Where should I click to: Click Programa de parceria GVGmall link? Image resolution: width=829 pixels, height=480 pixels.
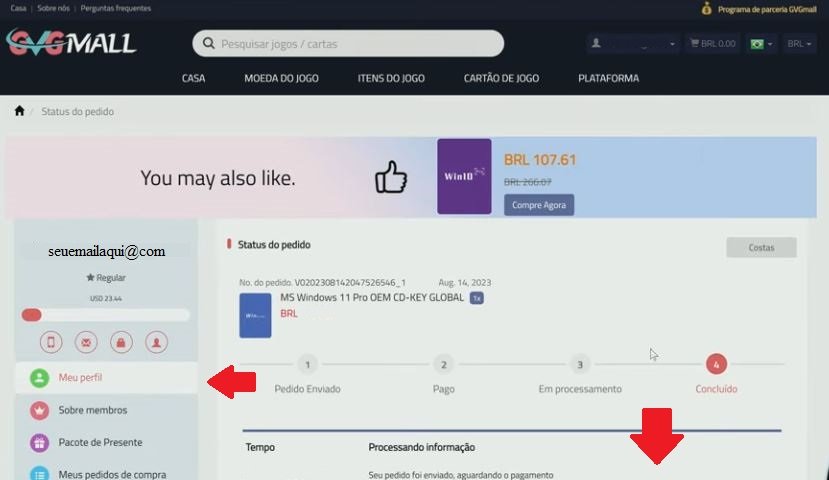click(x=767, y=9)
